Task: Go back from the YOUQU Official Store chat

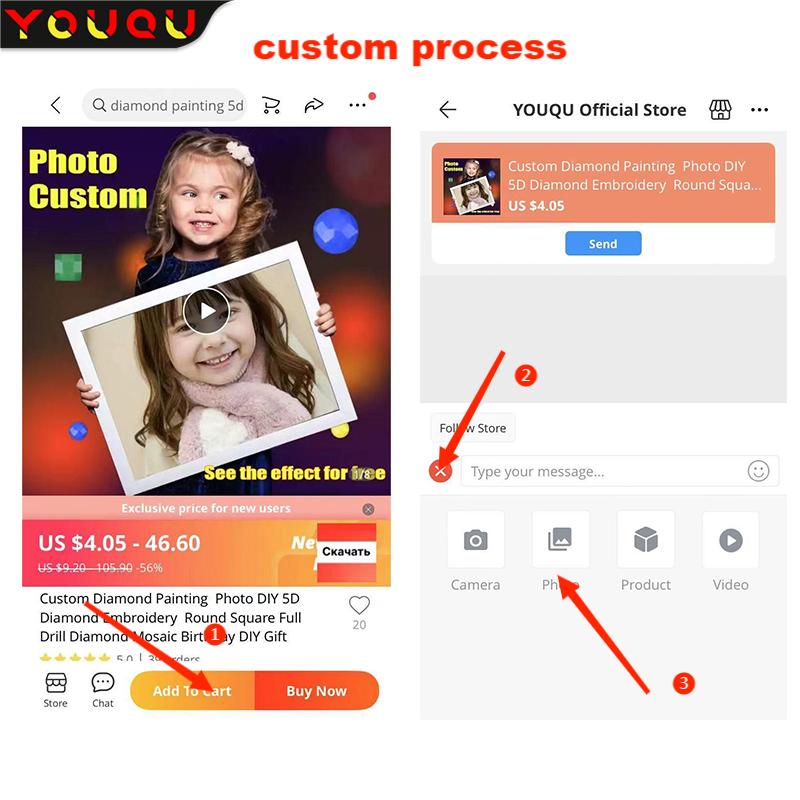Action: tap(448, 109)
